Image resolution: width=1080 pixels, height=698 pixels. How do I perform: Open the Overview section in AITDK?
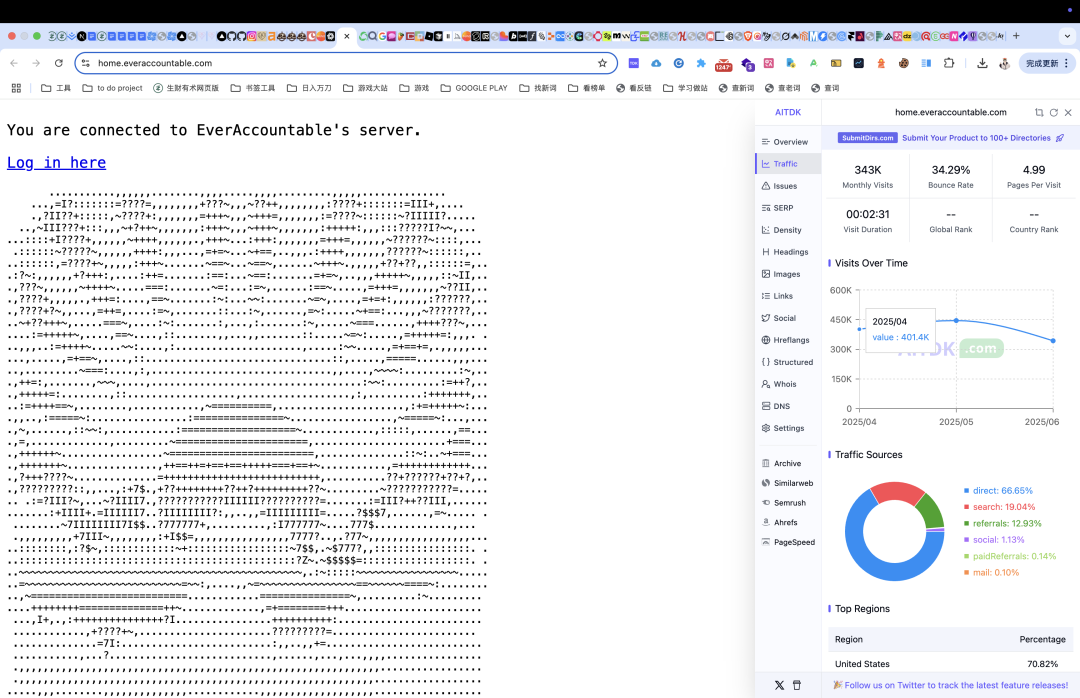(788, 142)
